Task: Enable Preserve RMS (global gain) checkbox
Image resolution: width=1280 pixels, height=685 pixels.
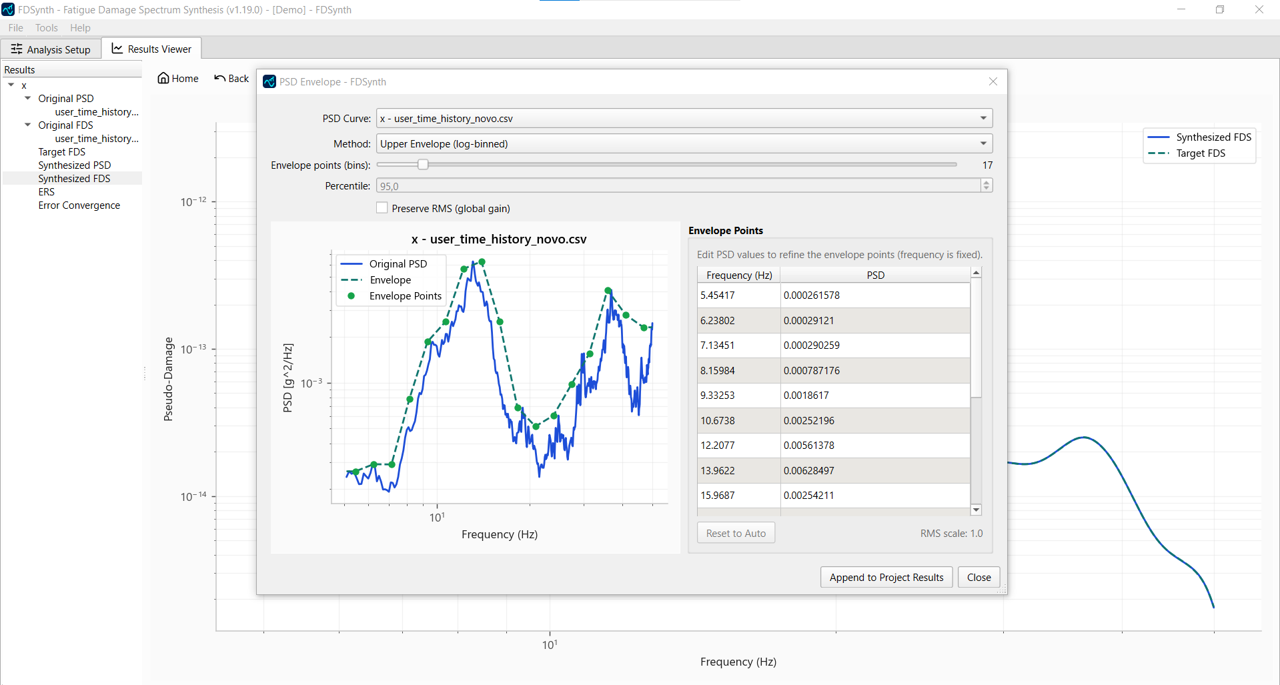Action: 382,208
